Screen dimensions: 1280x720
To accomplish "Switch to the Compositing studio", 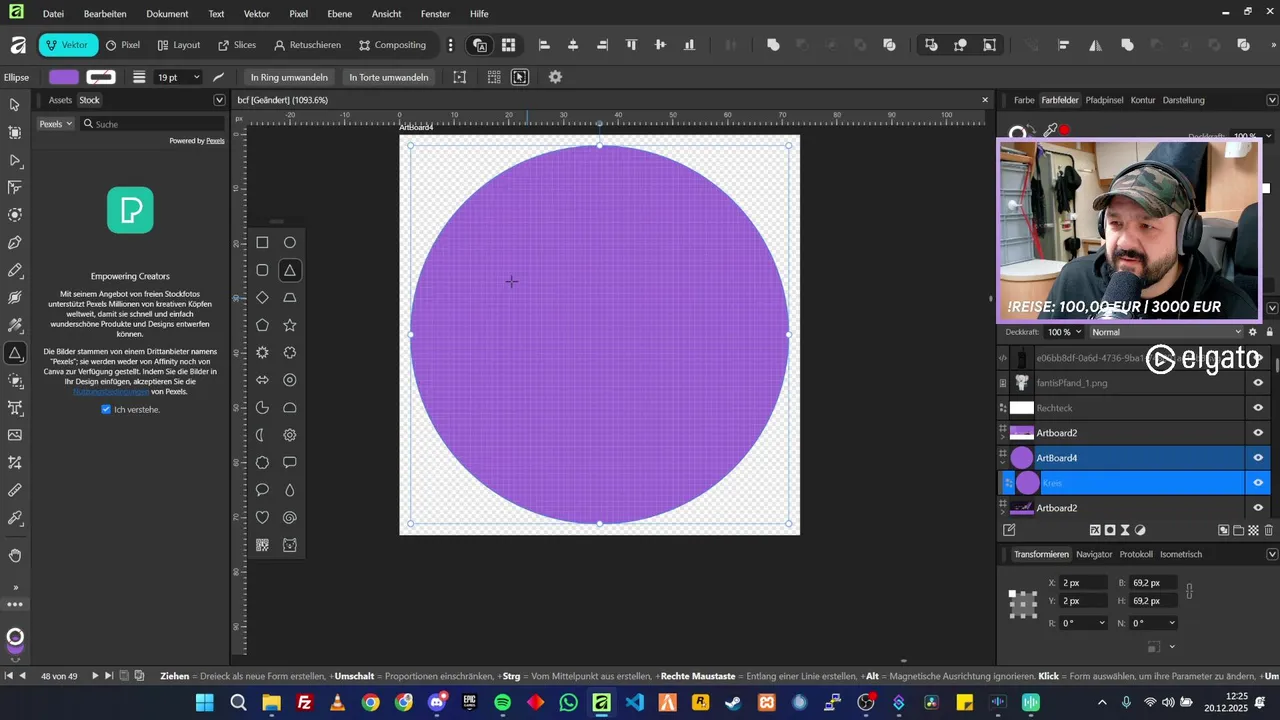I will (392, 45).
